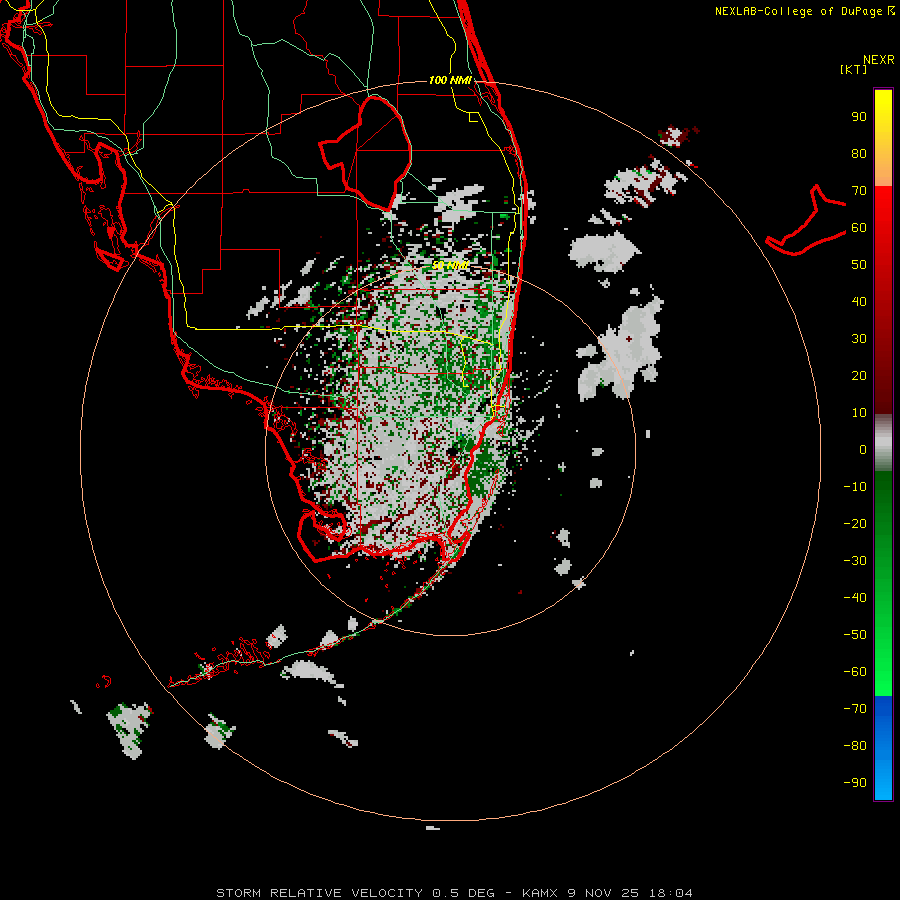Click the -30 value on velocity scale

[855, 561]
